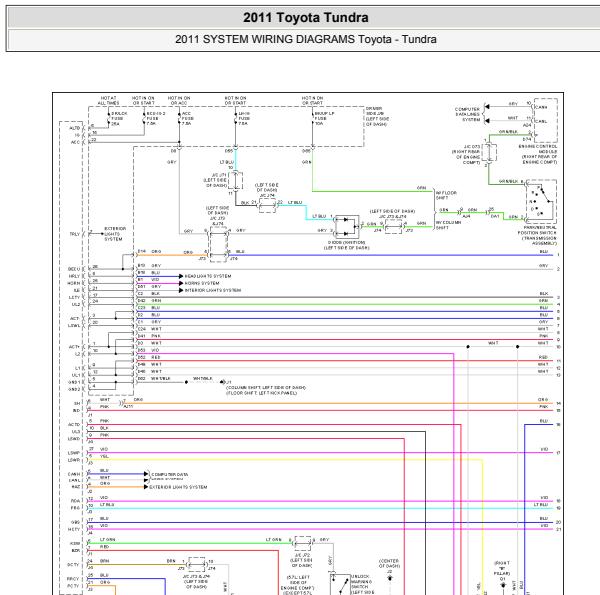Click 'EXTERIOR LIGHTS SYSTEM' beside the TRLY pin
Viewport: 600px width, 595px height.
(x=114, y=234)
